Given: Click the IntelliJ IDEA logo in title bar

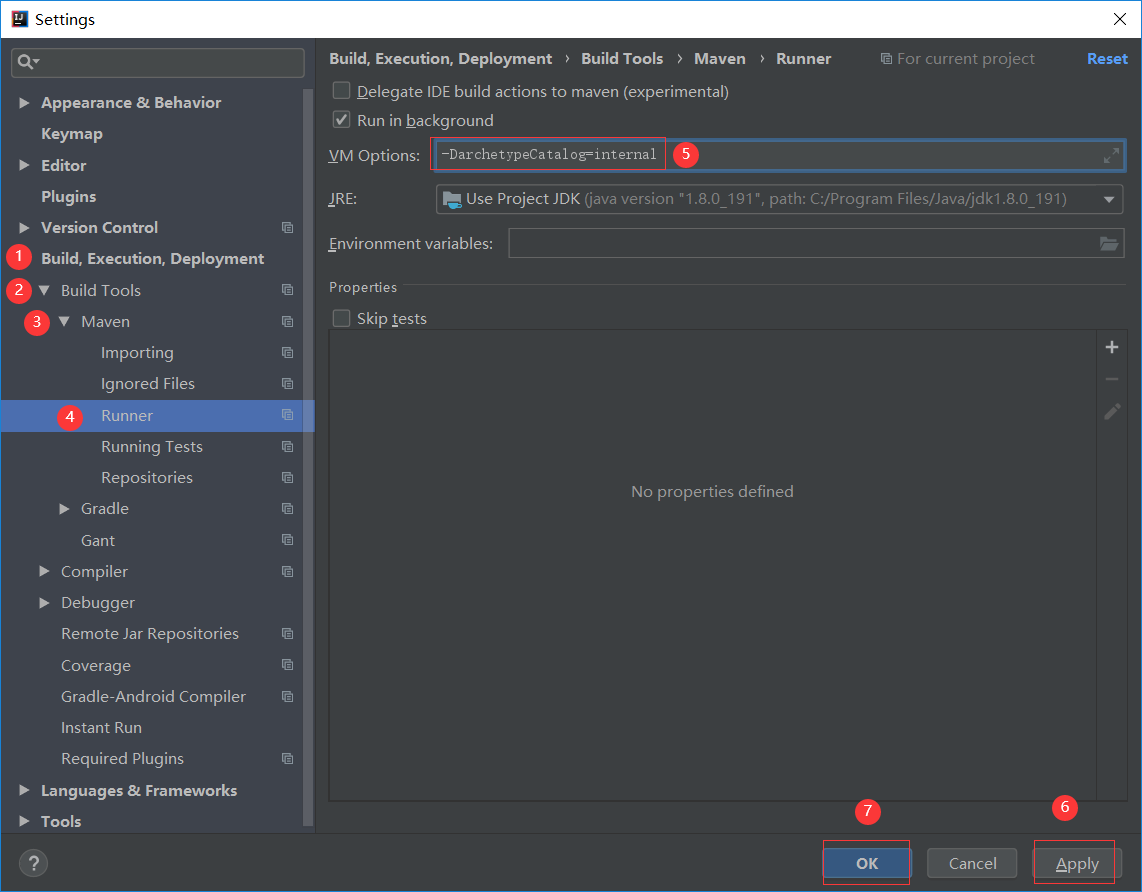Looking at the screenshot, I should coord(19,19).
